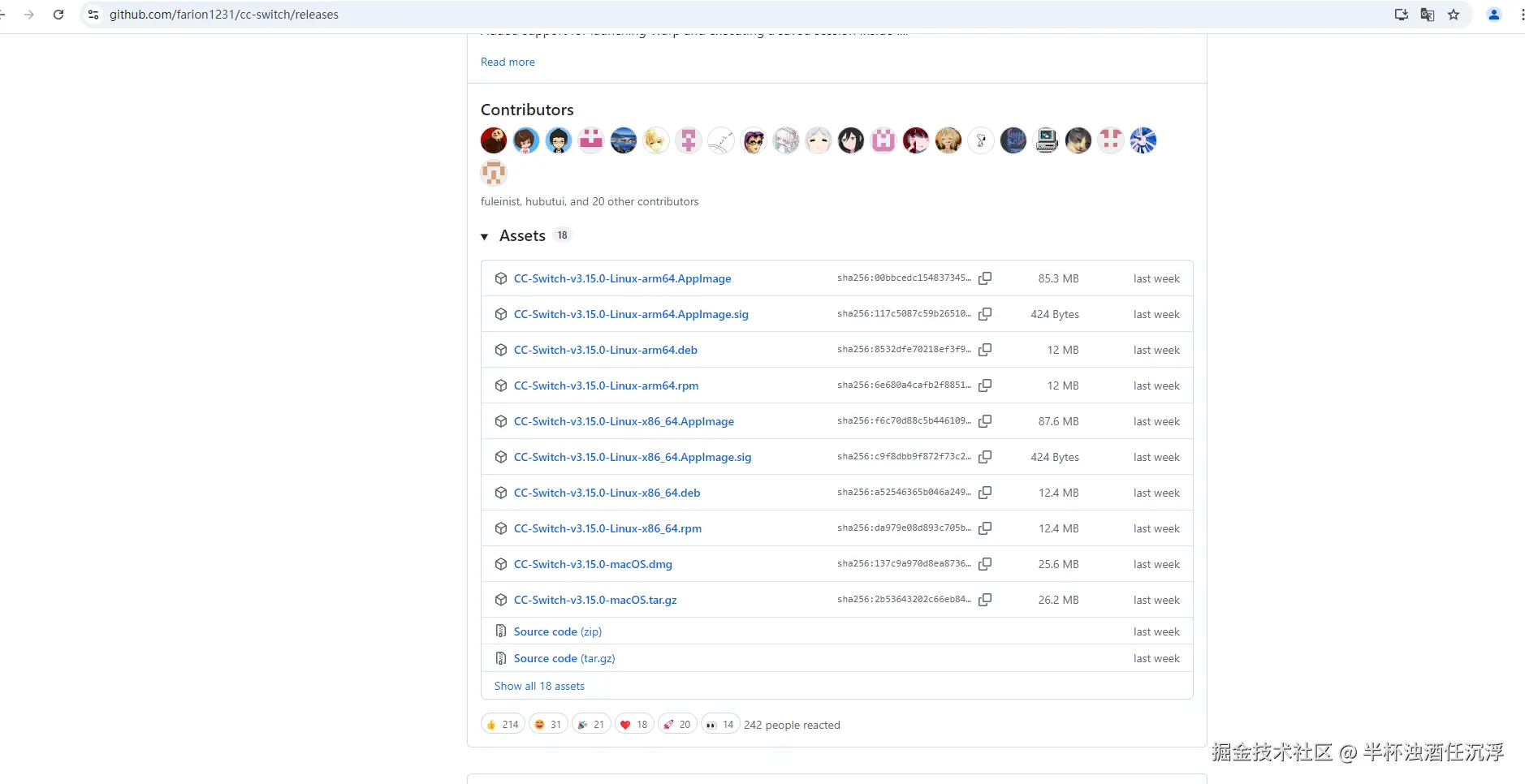Copy sha256 of Linux-x86_64.rpm asset
The height and width of the screenshot is (784, 1525).
[x=985, y=528]
